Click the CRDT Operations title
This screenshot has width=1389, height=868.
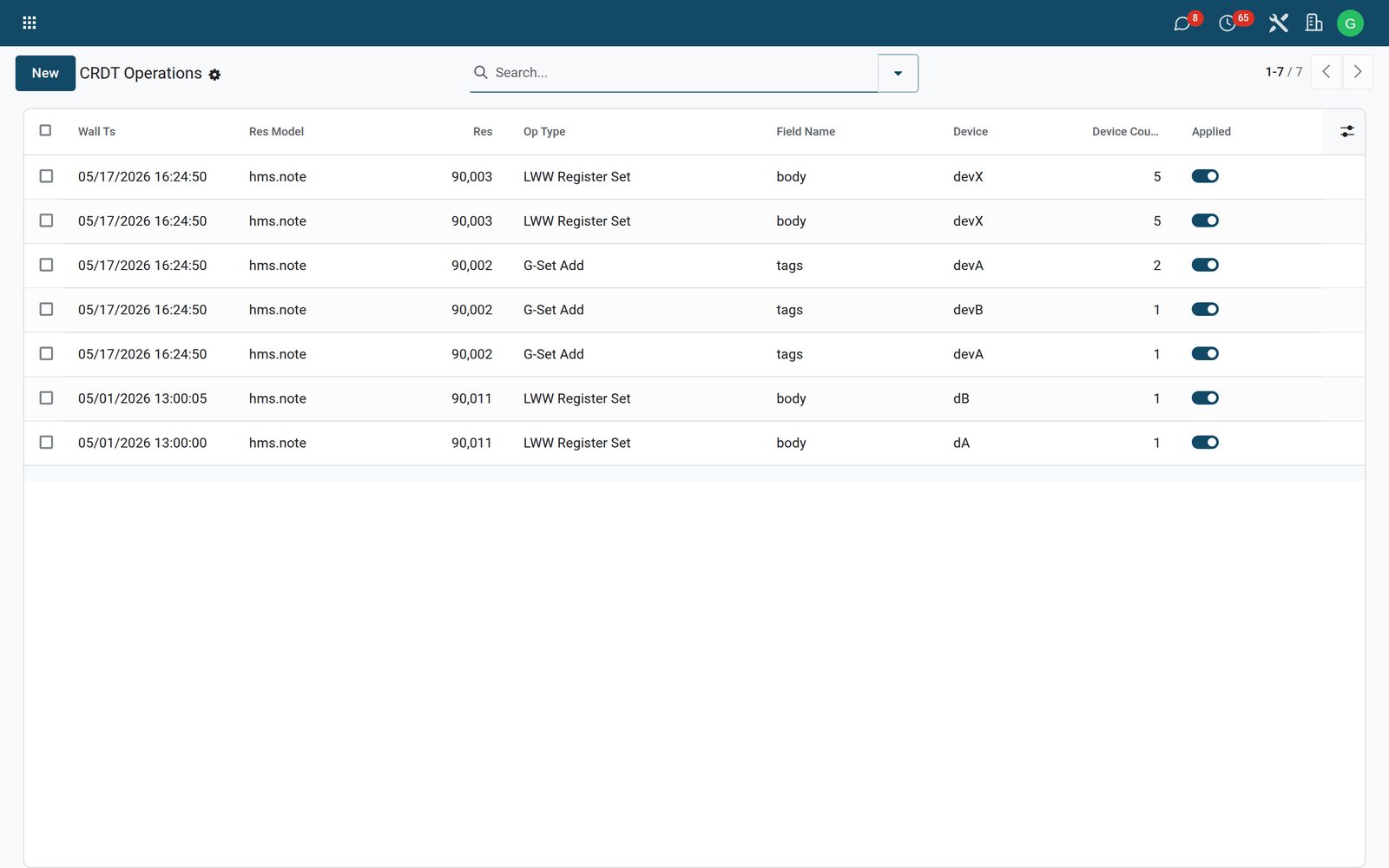coord(141,74)
